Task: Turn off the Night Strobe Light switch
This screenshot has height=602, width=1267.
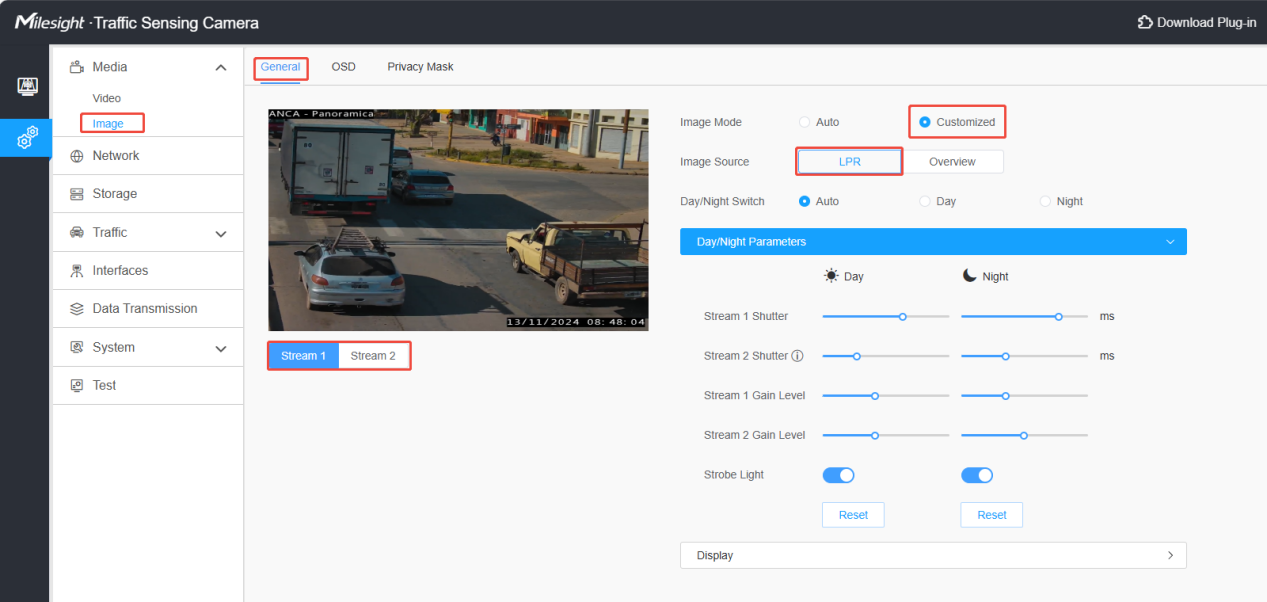Action: point(977,475)
